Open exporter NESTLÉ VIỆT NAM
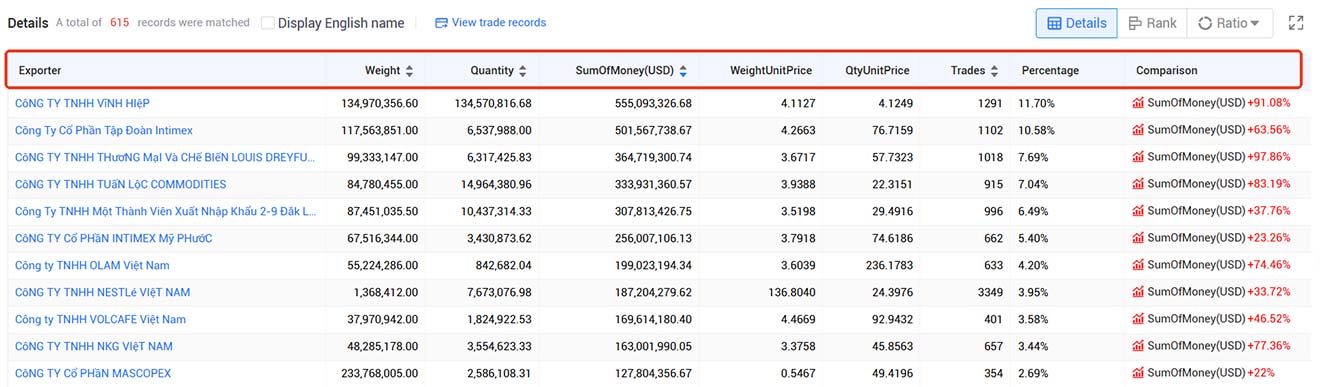Viewport: 1320px width, 387px height. click(102, 292)
